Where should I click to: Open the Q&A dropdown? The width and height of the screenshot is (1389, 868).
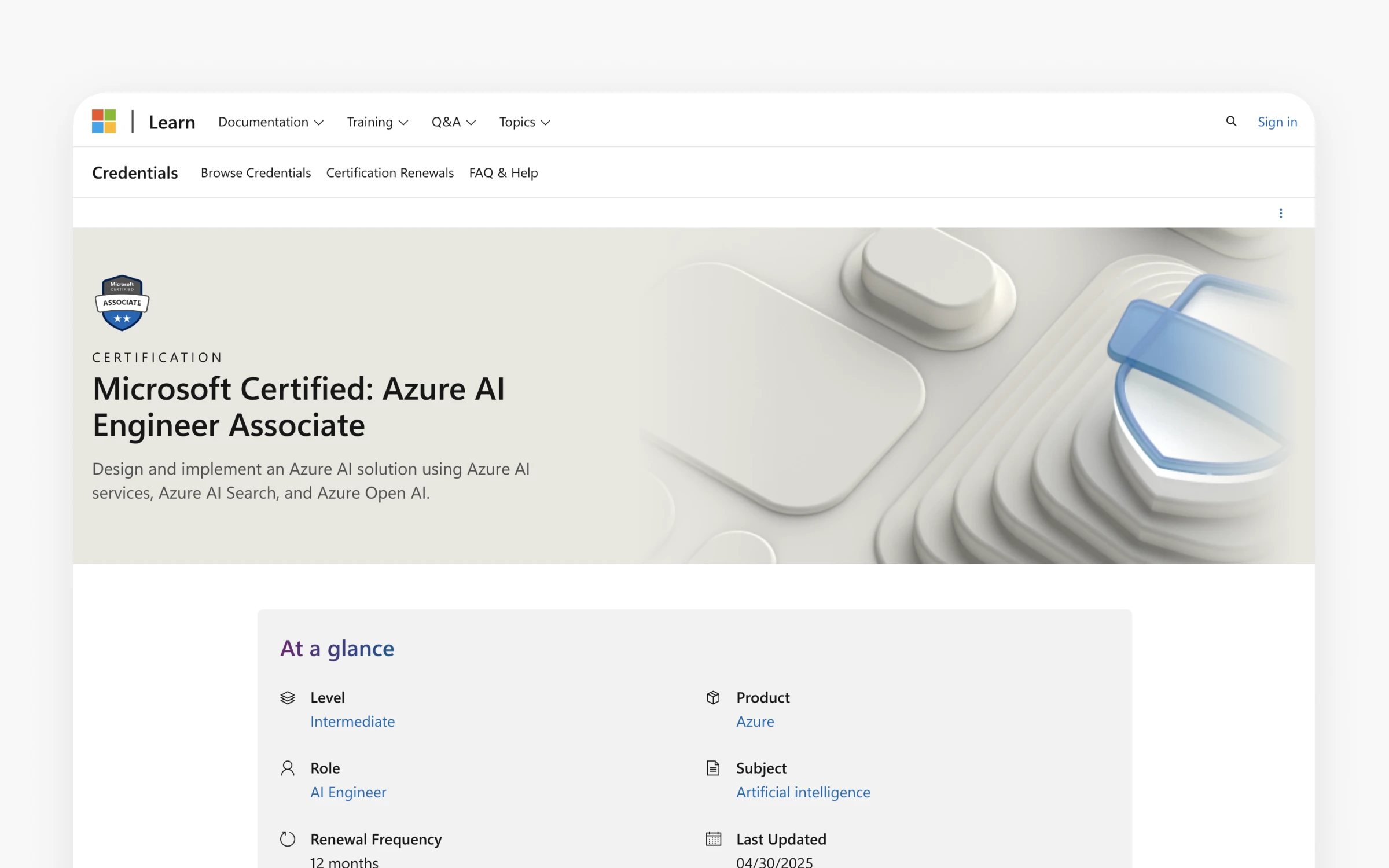(454, 122)
